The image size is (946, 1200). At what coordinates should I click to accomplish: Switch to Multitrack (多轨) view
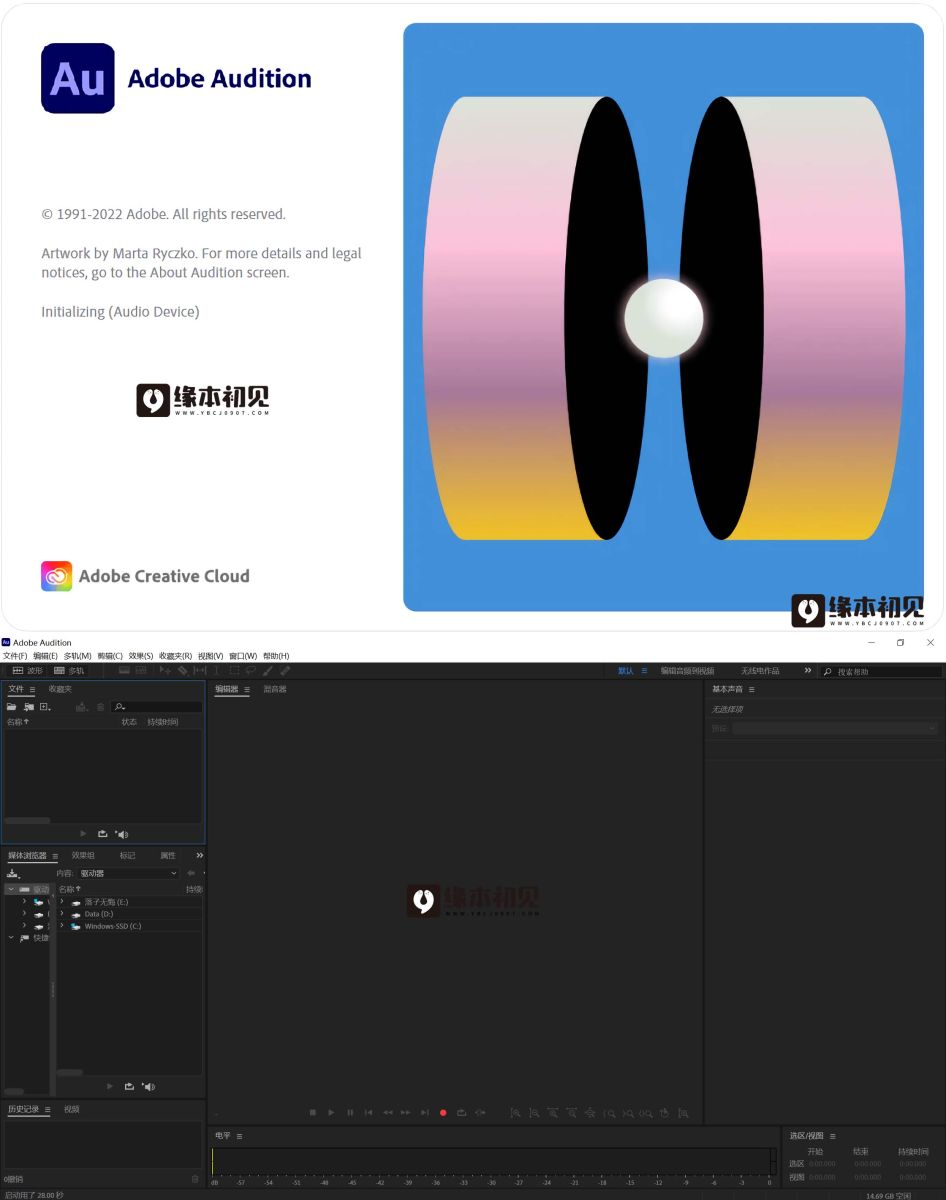point(69,671)
